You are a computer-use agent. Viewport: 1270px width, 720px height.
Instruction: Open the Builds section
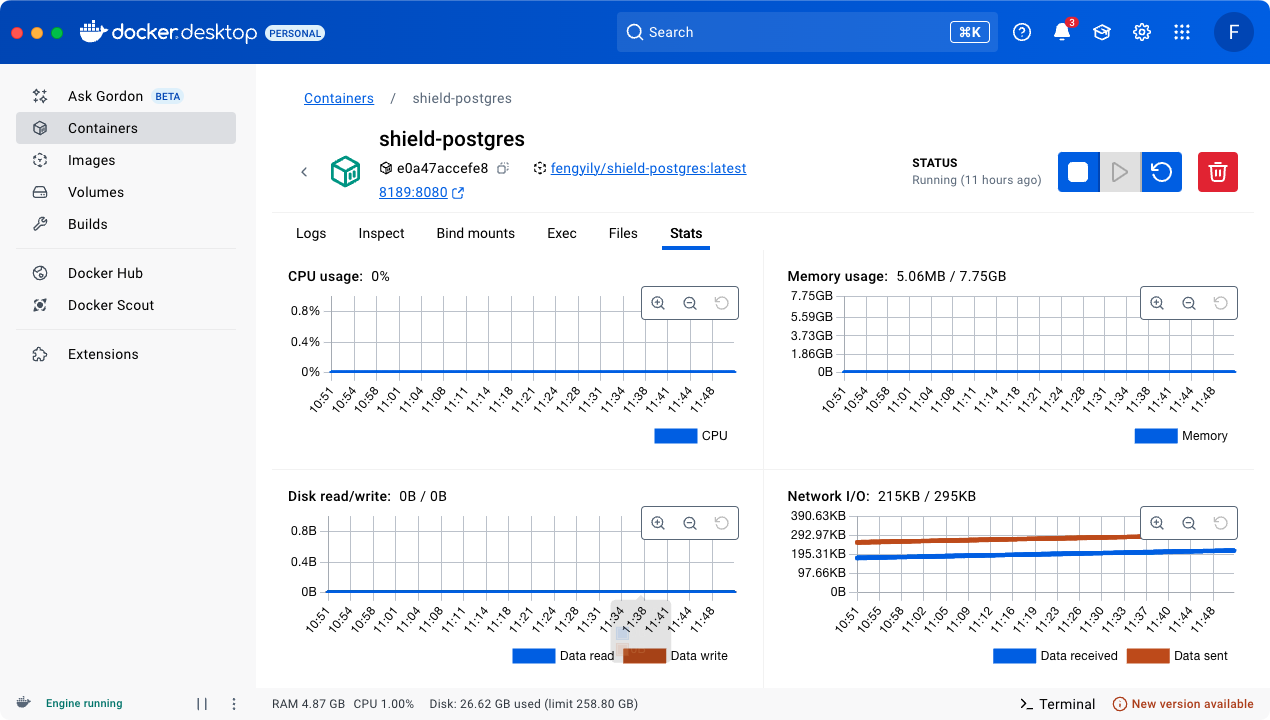click(x=126, y=224)
